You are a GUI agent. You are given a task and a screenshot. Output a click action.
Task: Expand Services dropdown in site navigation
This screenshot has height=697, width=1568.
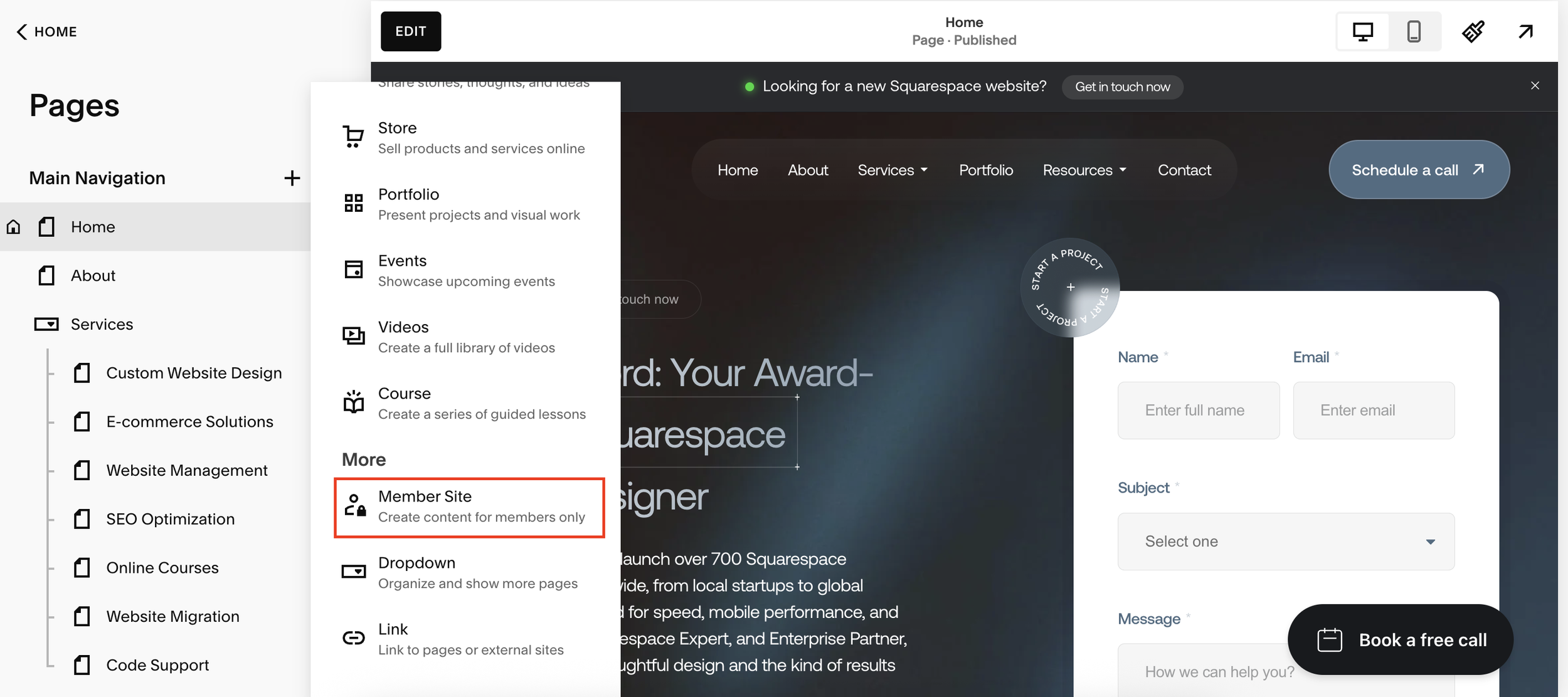click(x=893, y=170)
